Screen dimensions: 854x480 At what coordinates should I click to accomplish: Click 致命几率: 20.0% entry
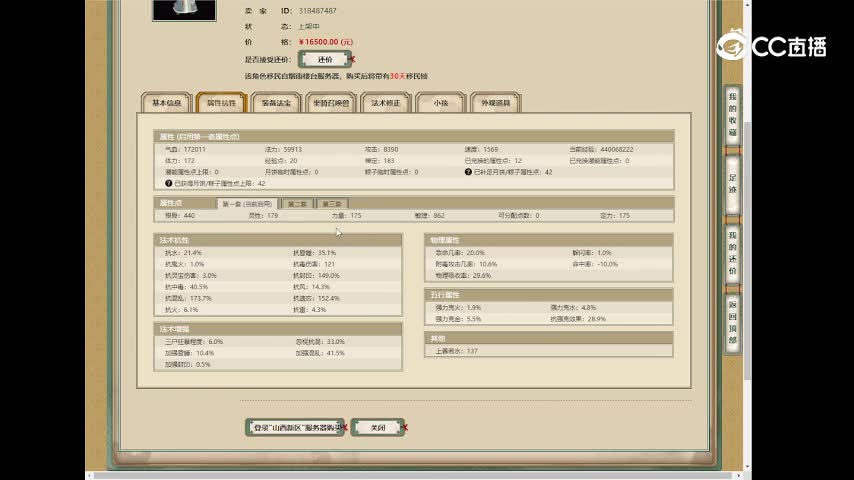[460, 253]
